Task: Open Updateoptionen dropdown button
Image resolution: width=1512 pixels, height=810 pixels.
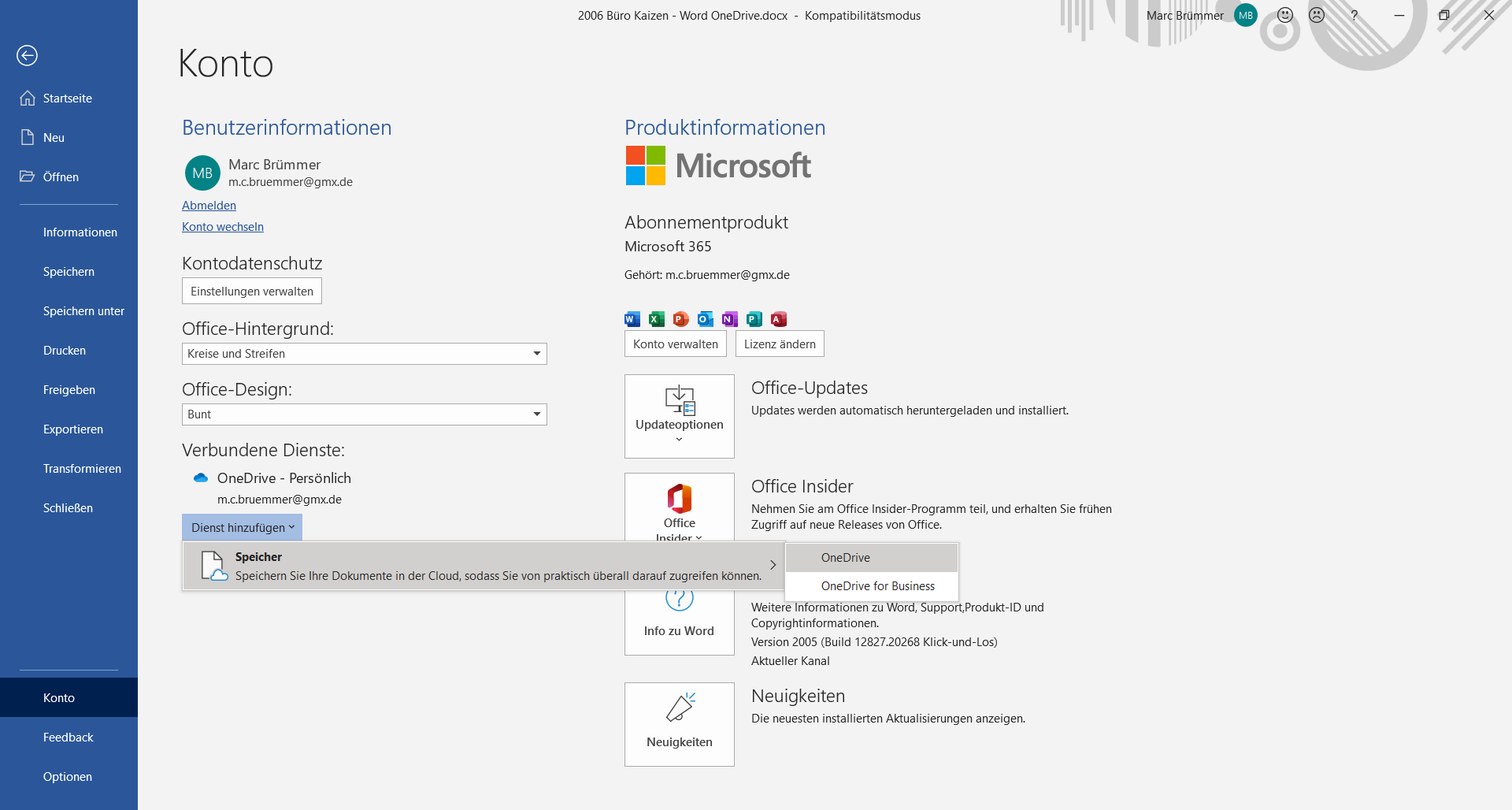Action: (680, 416)
